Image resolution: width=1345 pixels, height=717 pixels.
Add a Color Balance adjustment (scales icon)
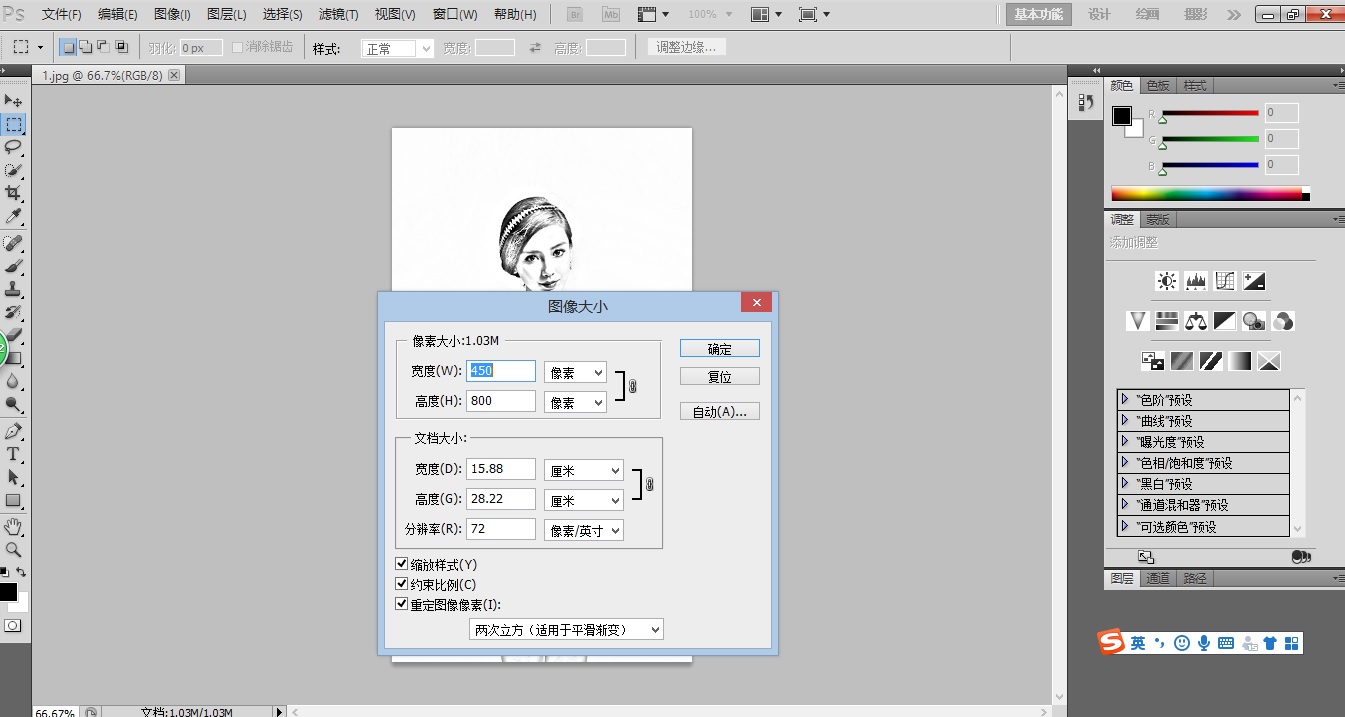pyautogui.click(x=1195, y=321)
